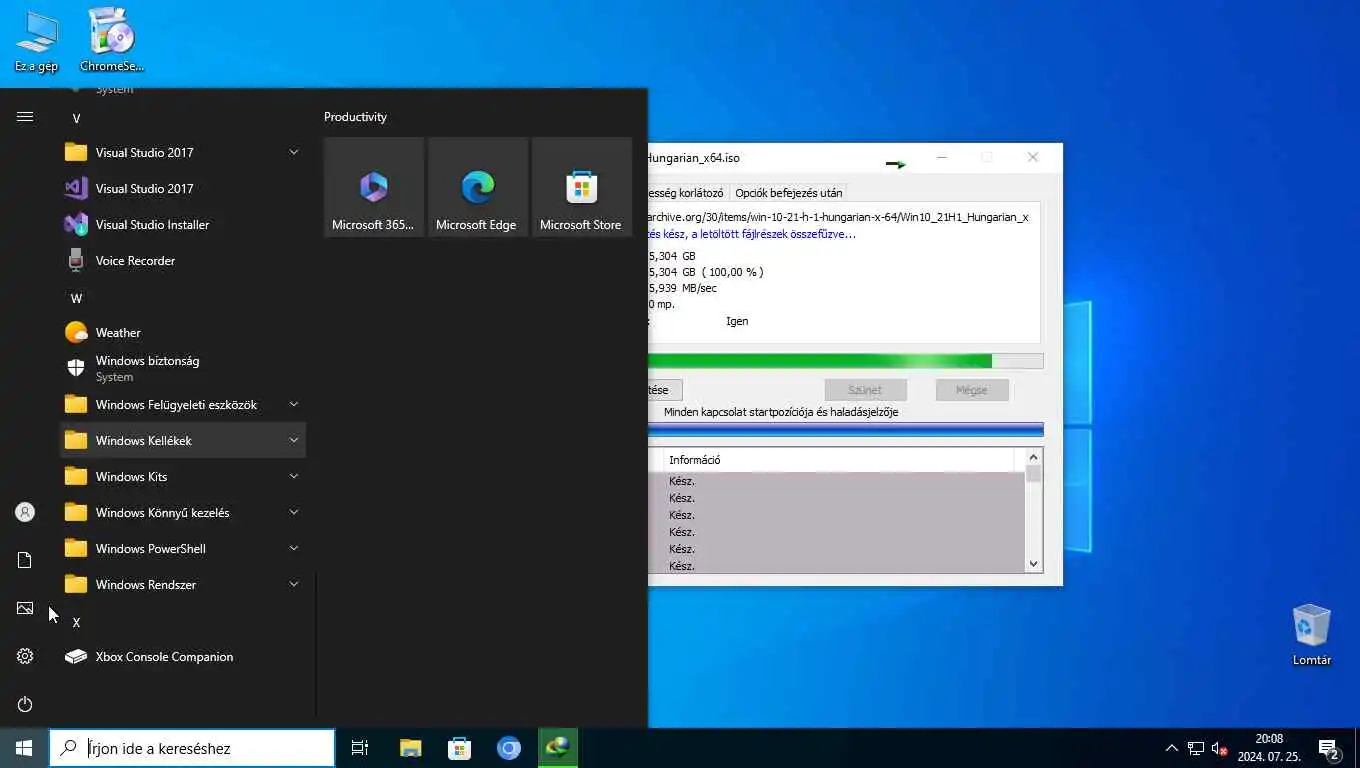1360x768 pixels.
Task: Open Pictures from Start sidebar
Action: [x=25, y=608]
